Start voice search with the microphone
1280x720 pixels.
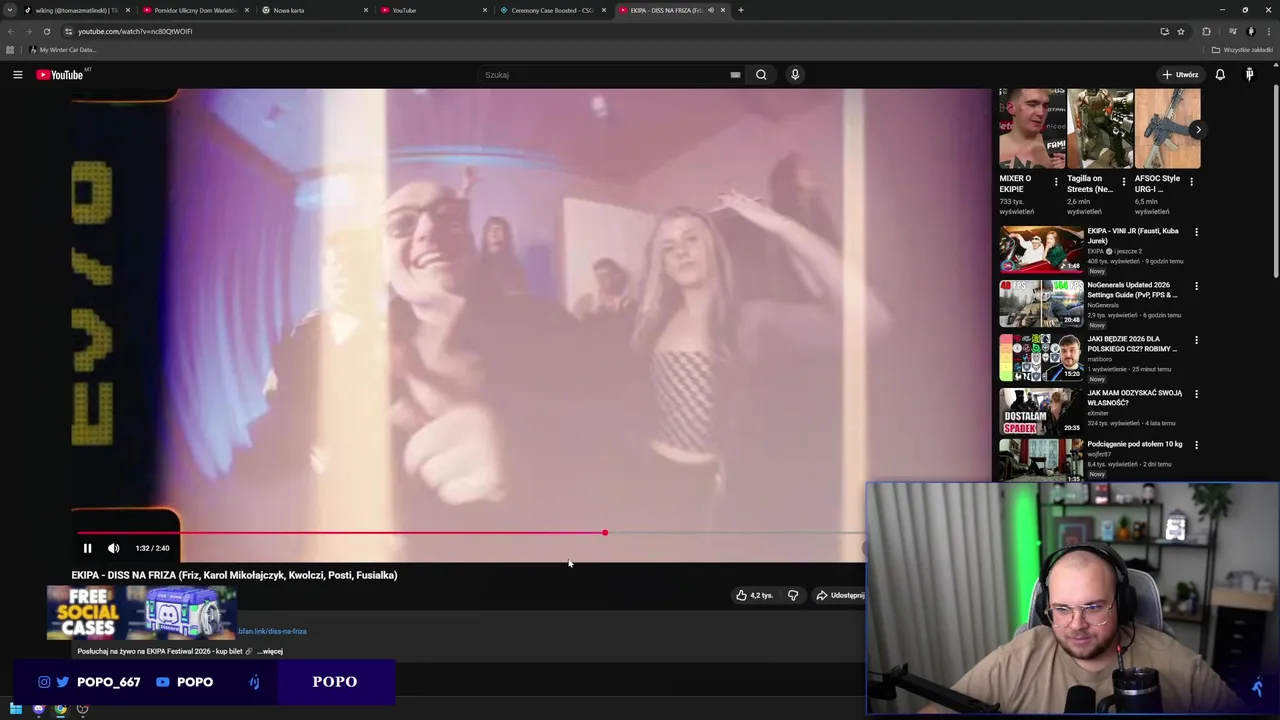click(795, 75)
